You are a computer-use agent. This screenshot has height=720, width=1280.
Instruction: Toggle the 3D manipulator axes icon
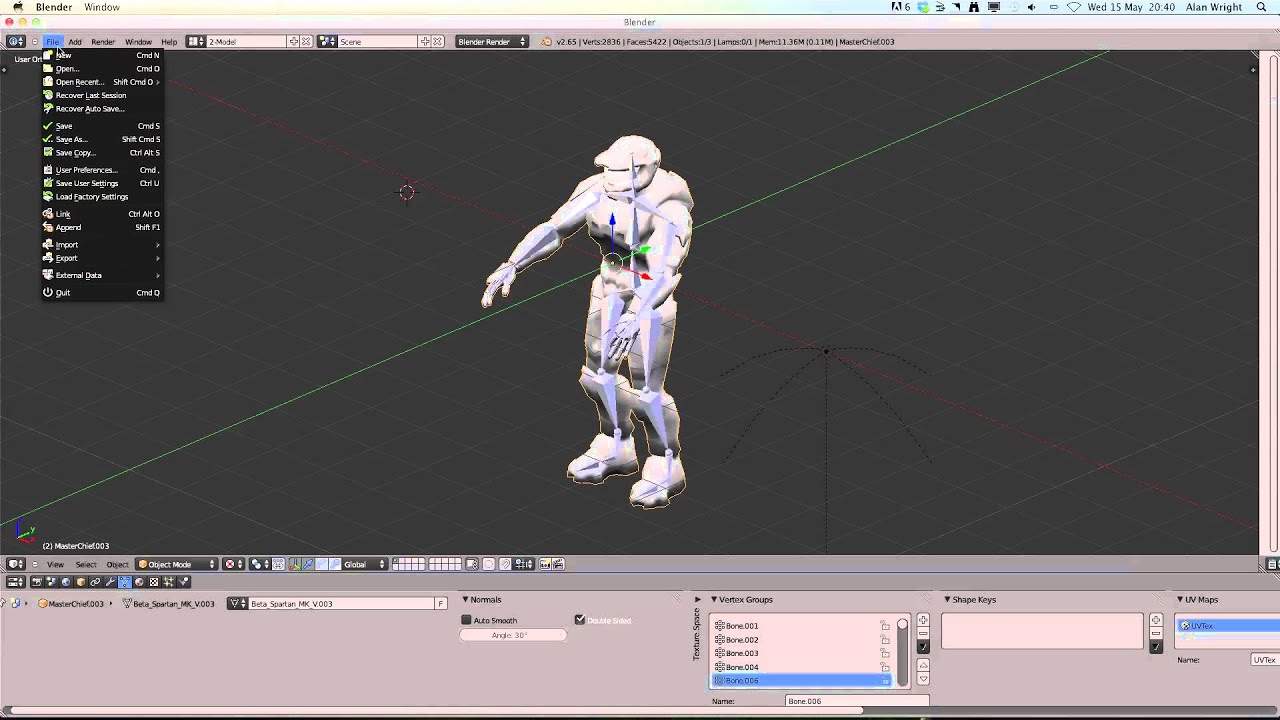[x=294, y=564]
